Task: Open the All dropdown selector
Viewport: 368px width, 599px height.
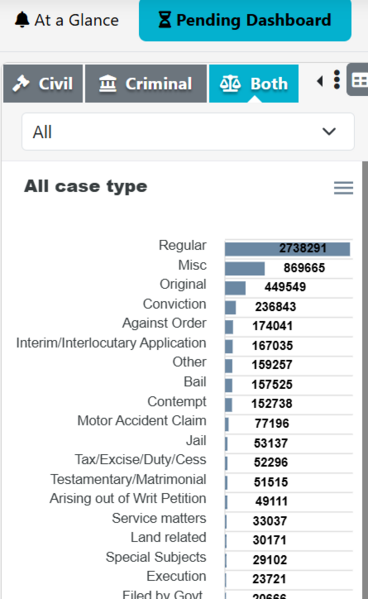Action: (188, 132)
